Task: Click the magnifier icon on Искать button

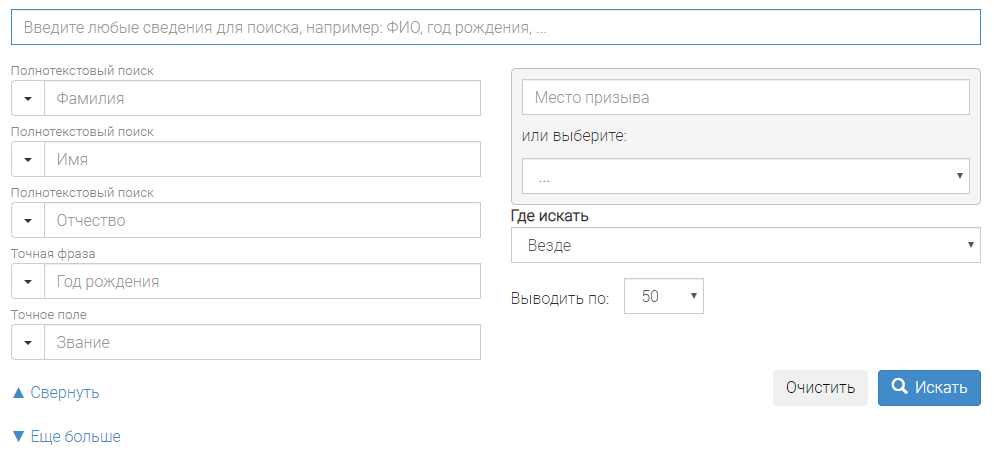Action: point(899,387)
